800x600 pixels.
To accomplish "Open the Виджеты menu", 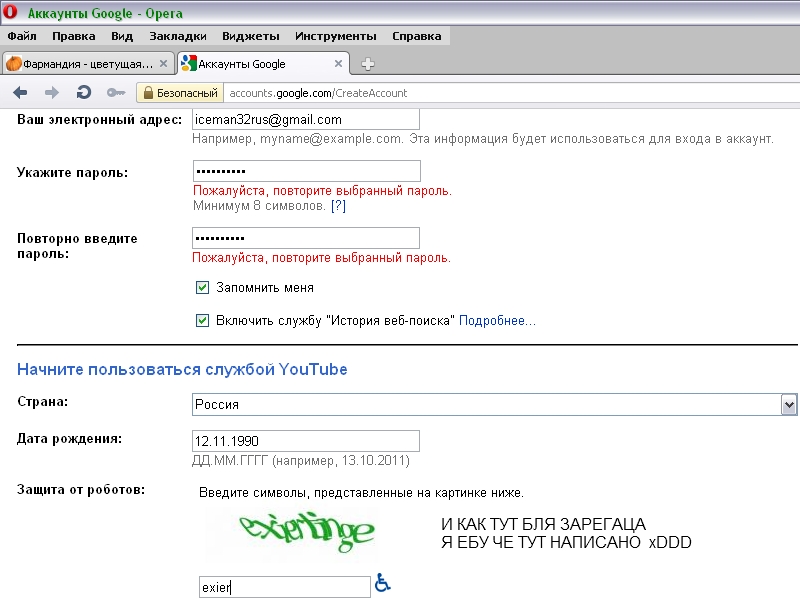I will pyautogui.click(x=251, y=36).
